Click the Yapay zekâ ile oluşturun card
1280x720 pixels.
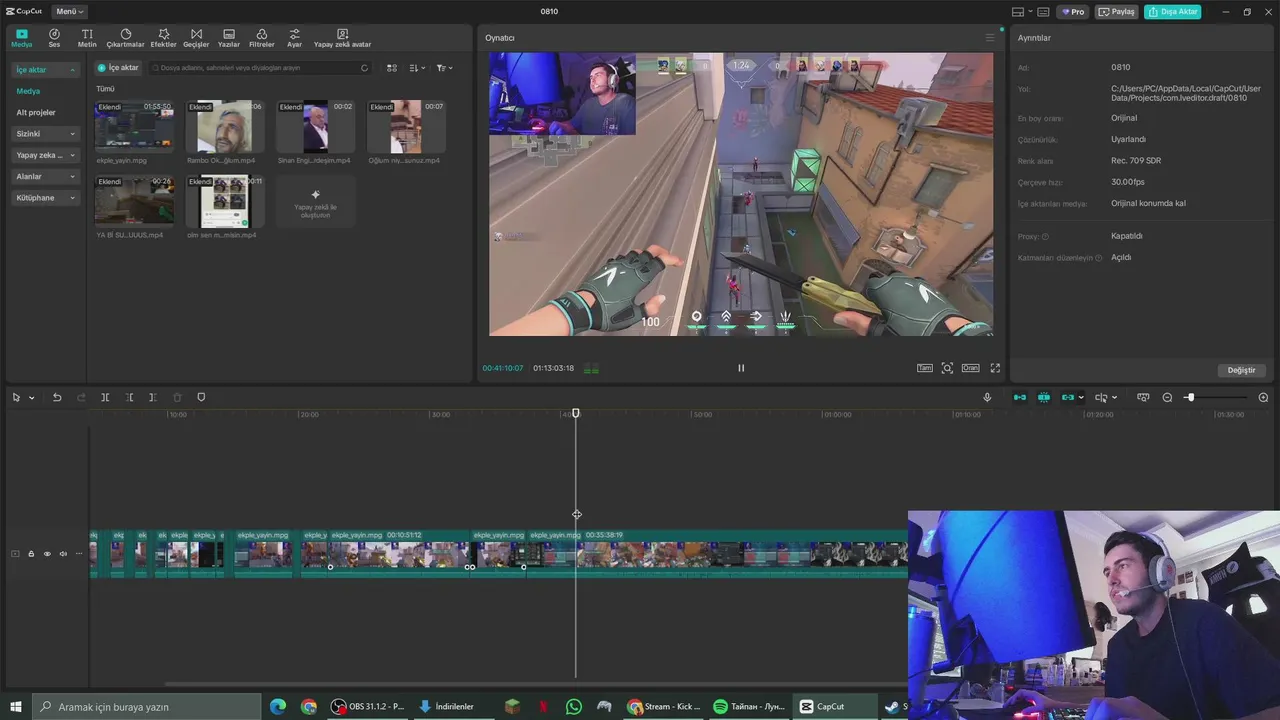coord(315,201)
